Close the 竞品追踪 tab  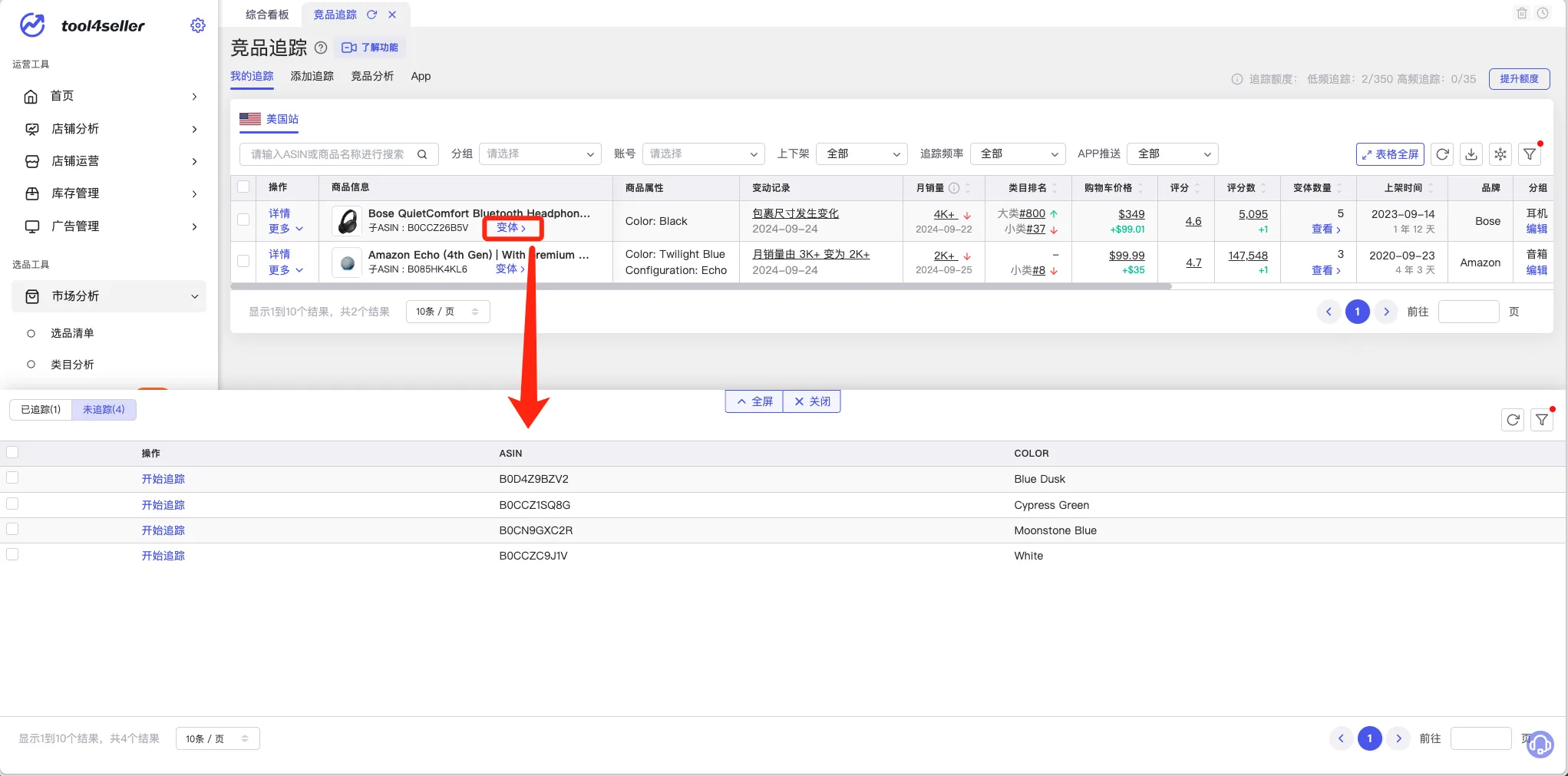tap(392, 15)
